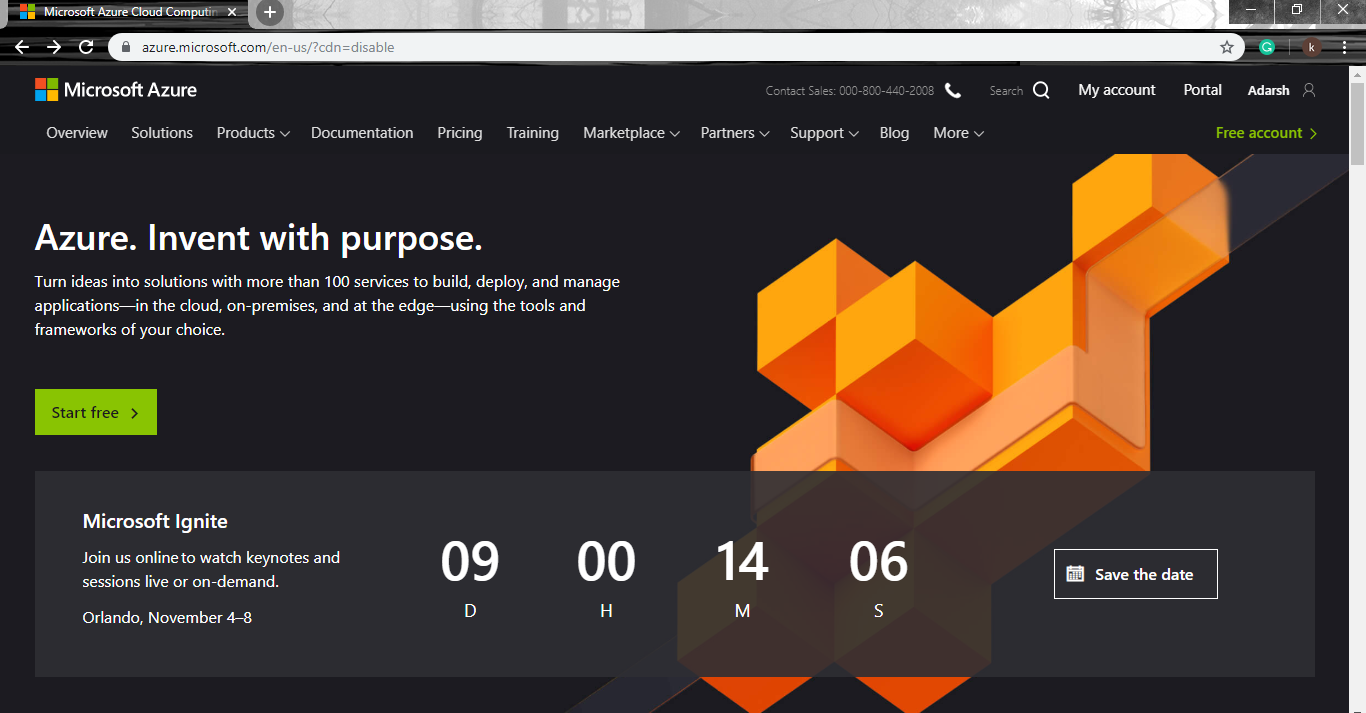Open the Grammarly extension icon
The height and width of the screenshot is (713, 1366).
1267,47
